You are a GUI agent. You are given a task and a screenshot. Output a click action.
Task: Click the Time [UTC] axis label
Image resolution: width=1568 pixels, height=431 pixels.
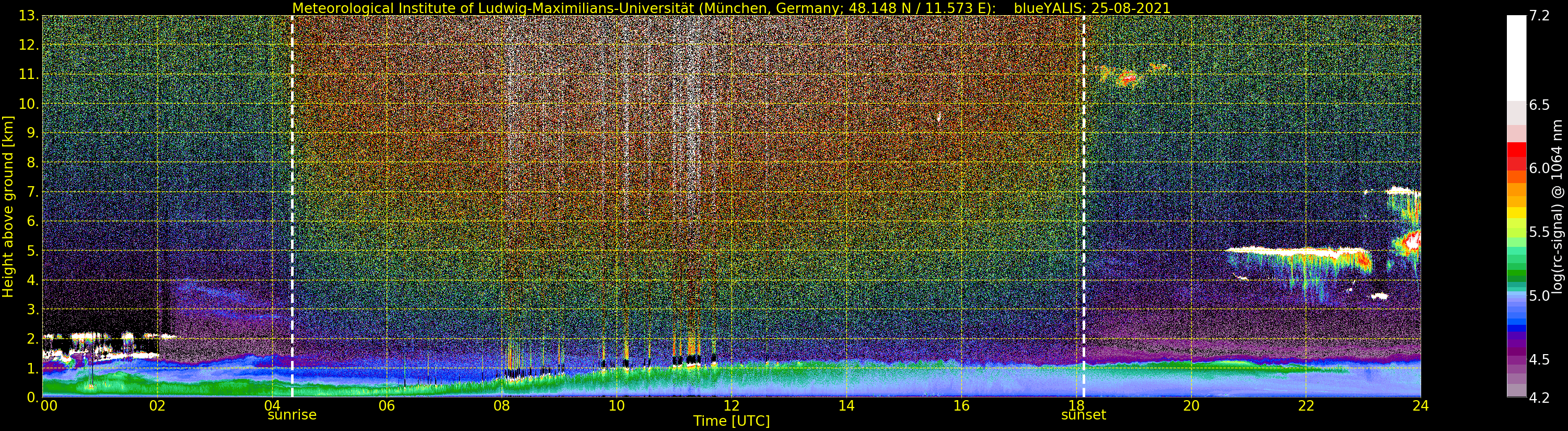click(x=731, y=421)
